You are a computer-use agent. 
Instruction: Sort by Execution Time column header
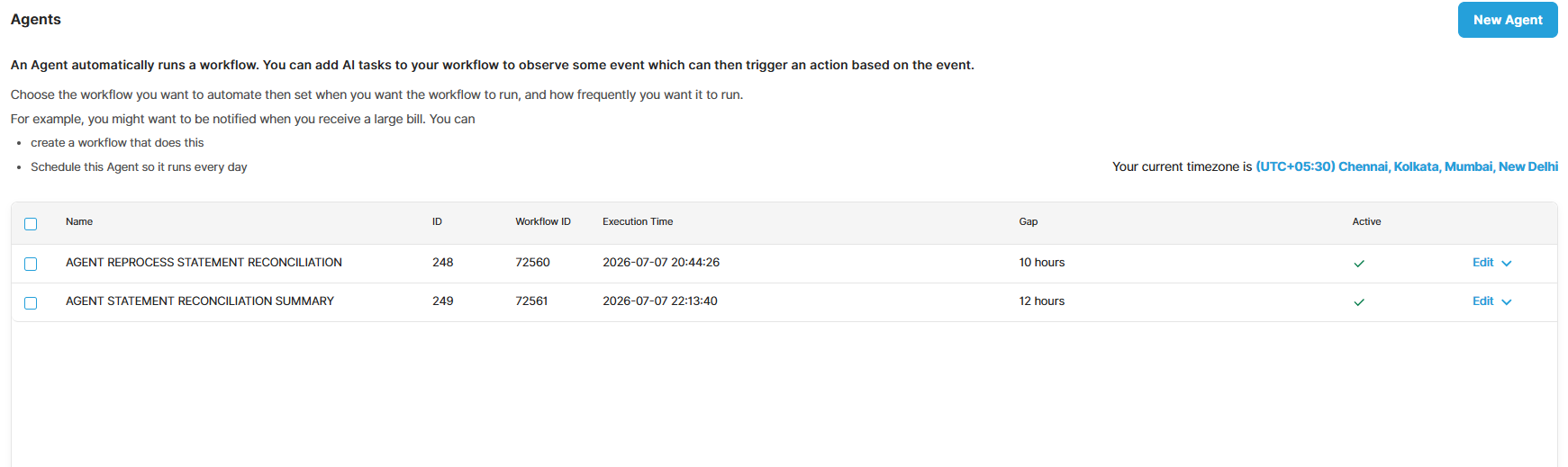pyautogui.click(x=638, y=221)
